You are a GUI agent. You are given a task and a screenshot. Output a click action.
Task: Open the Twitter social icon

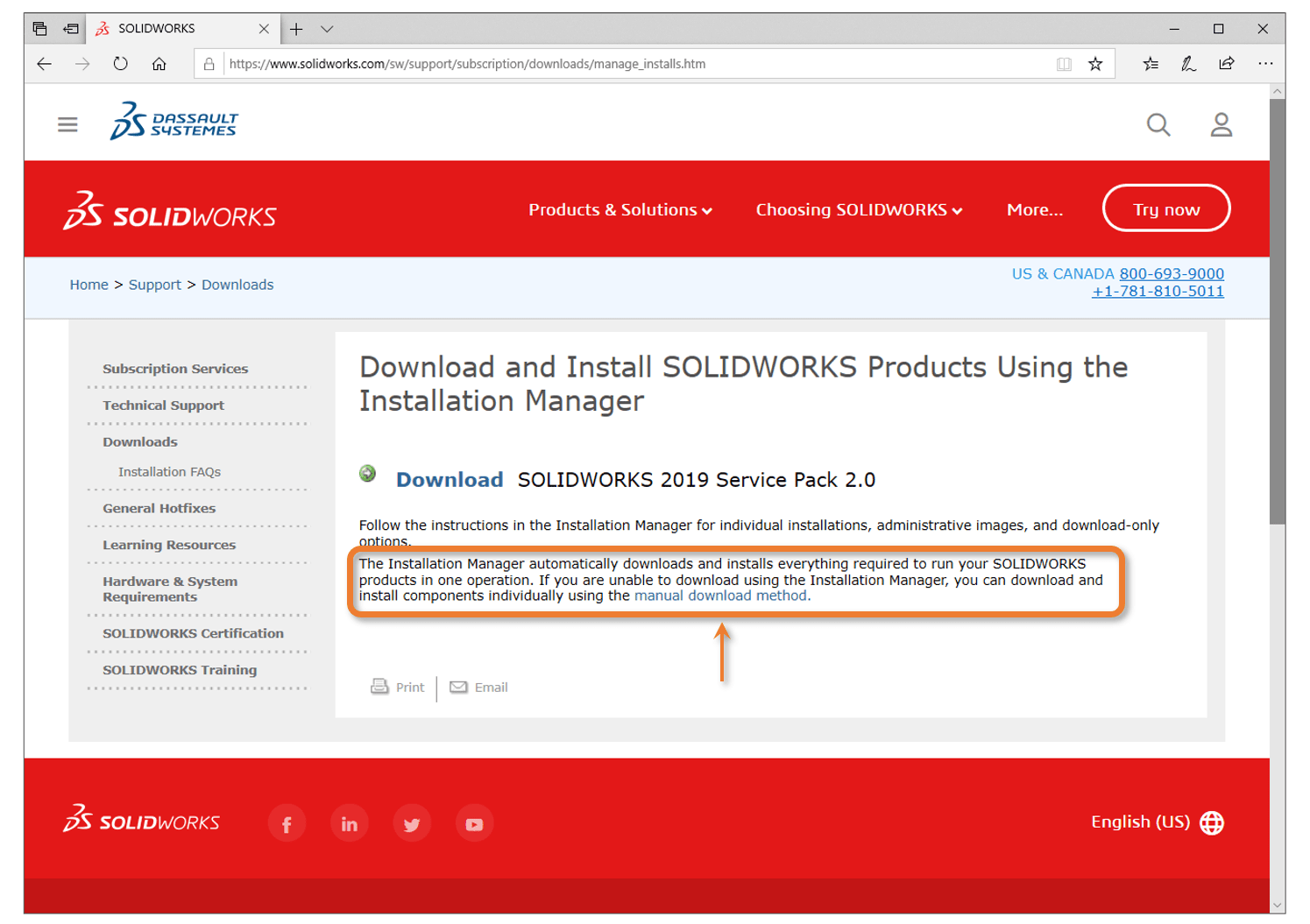click(x=412, y=823)
